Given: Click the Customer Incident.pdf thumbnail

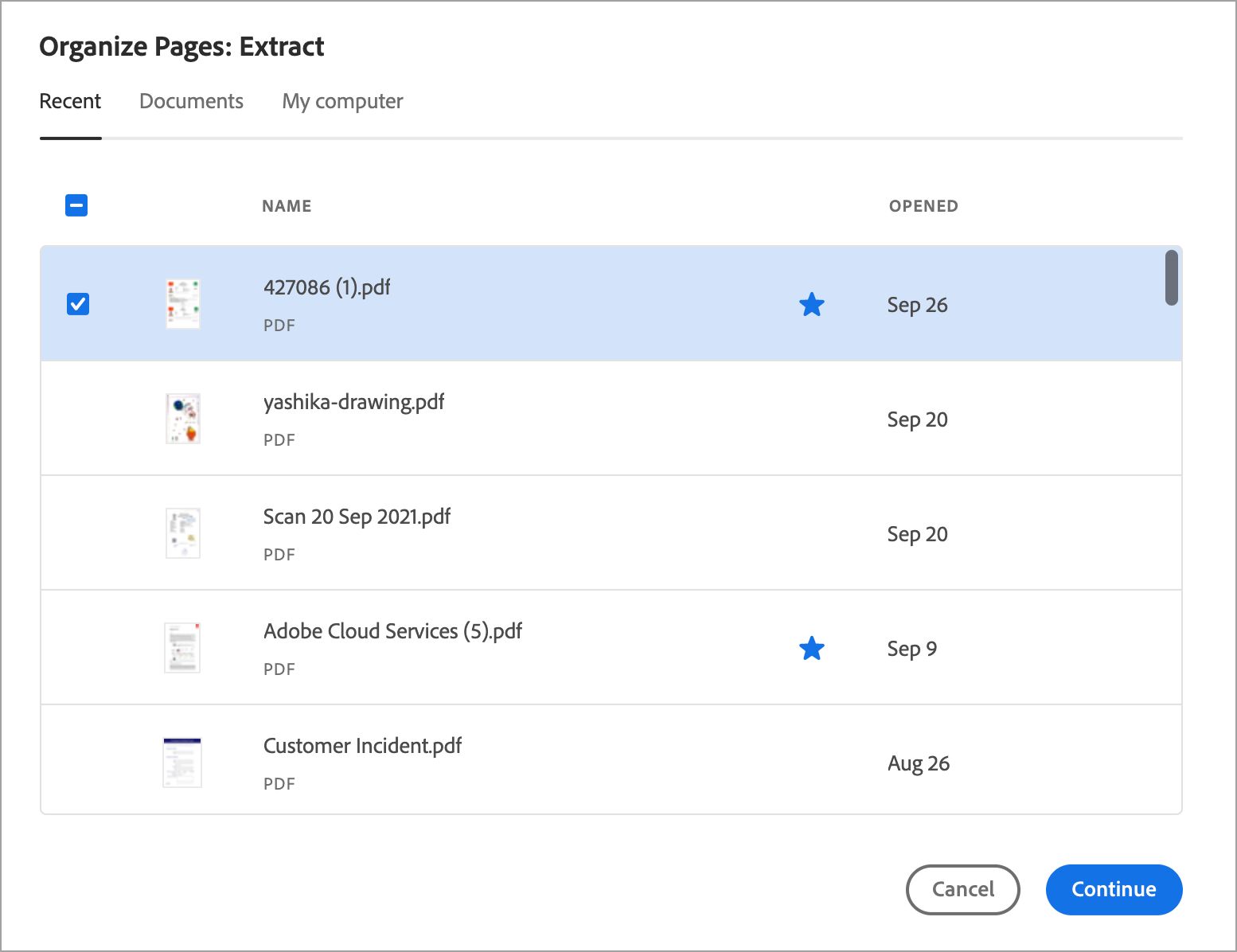Looking at the screenshot, I should point(182,763).
